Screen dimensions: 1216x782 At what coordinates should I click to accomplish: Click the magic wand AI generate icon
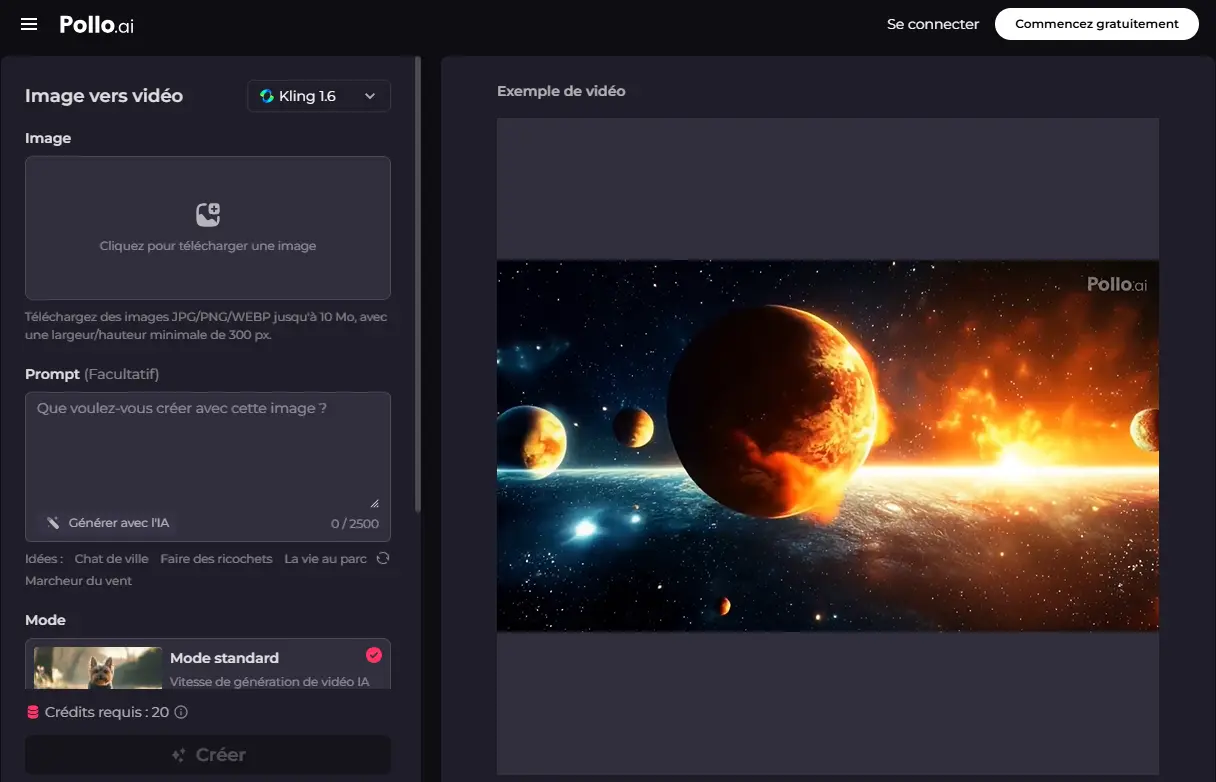coord(53,523)
